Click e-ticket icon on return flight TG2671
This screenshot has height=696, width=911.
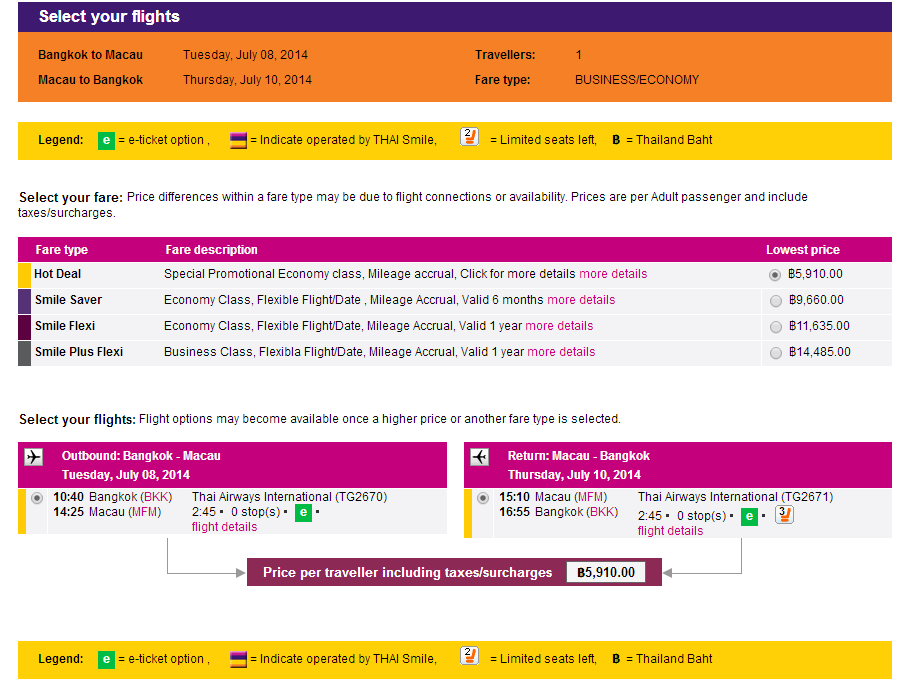click(749, 516)
